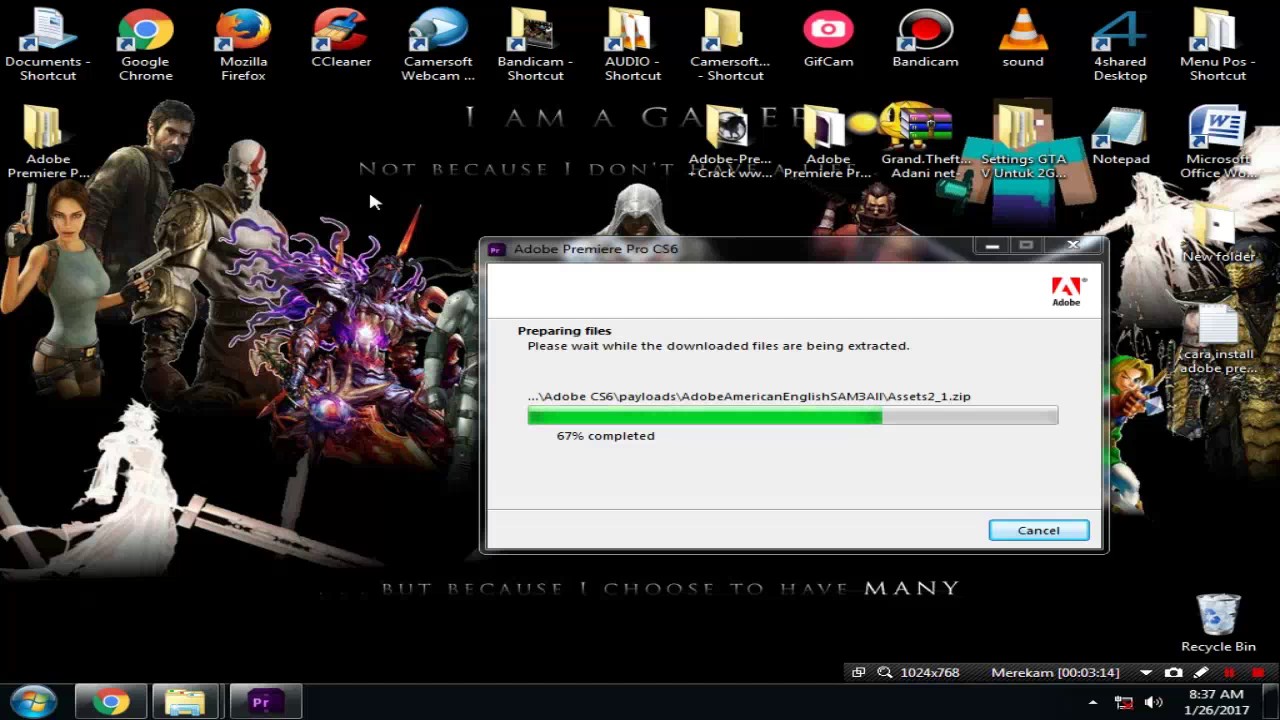Open the Camersoft Shortcut folder icon

click(x=730, y=45)
